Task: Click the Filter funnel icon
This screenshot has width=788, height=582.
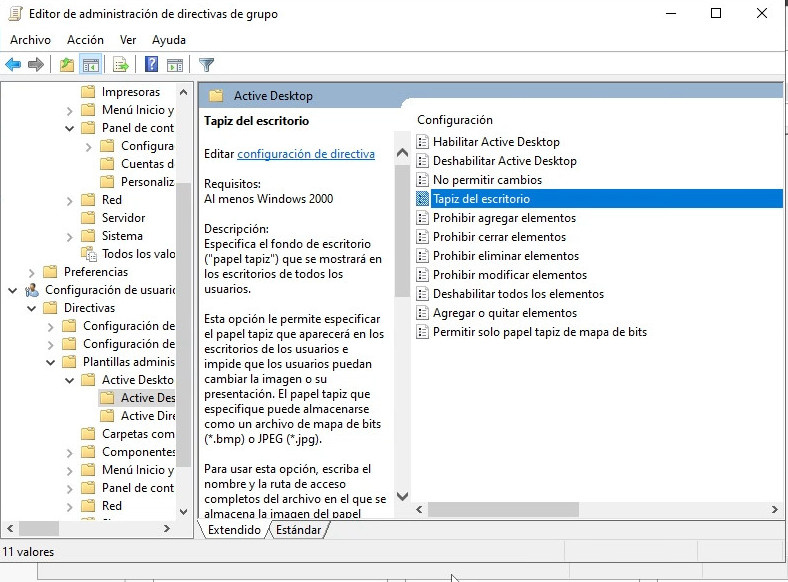Action: tap(207, 65)
